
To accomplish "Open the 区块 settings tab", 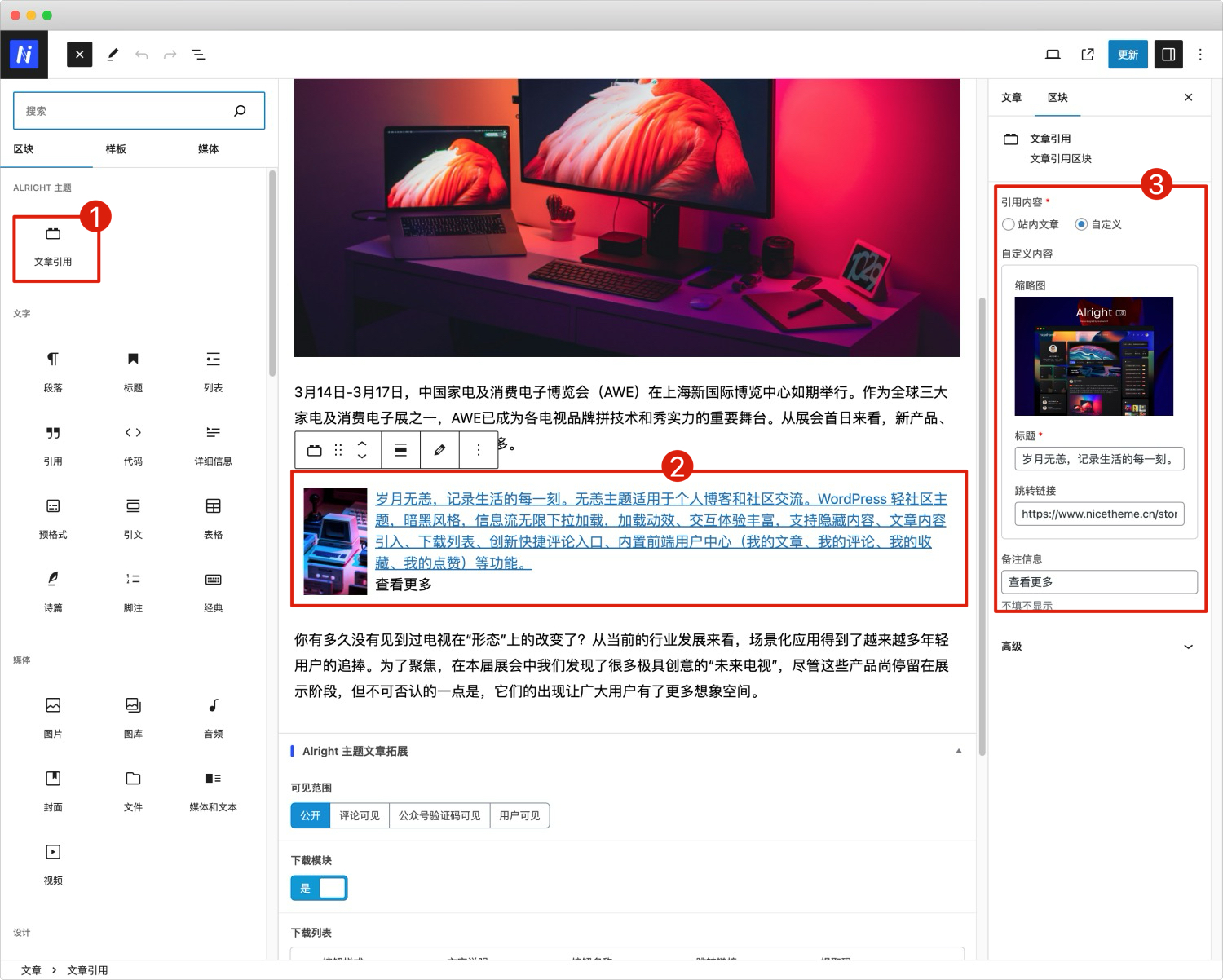I will pyautogui.click(x=1057, y=97).
